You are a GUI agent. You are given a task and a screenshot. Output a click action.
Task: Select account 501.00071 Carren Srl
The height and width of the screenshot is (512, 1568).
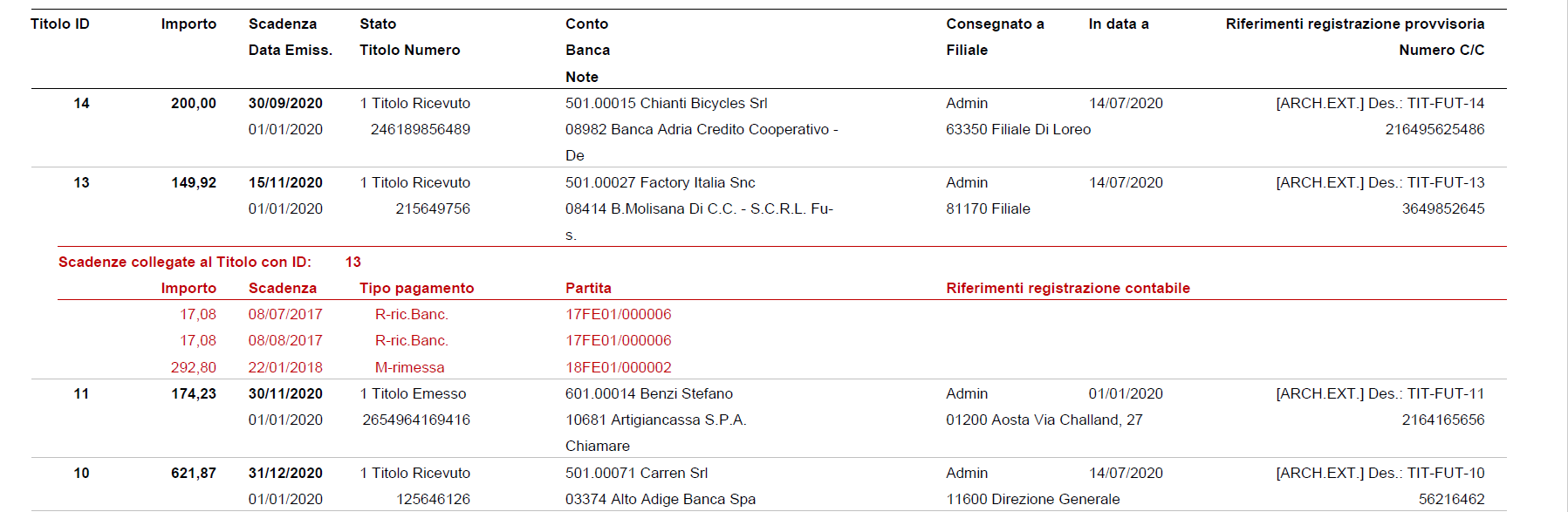point(636,474)
